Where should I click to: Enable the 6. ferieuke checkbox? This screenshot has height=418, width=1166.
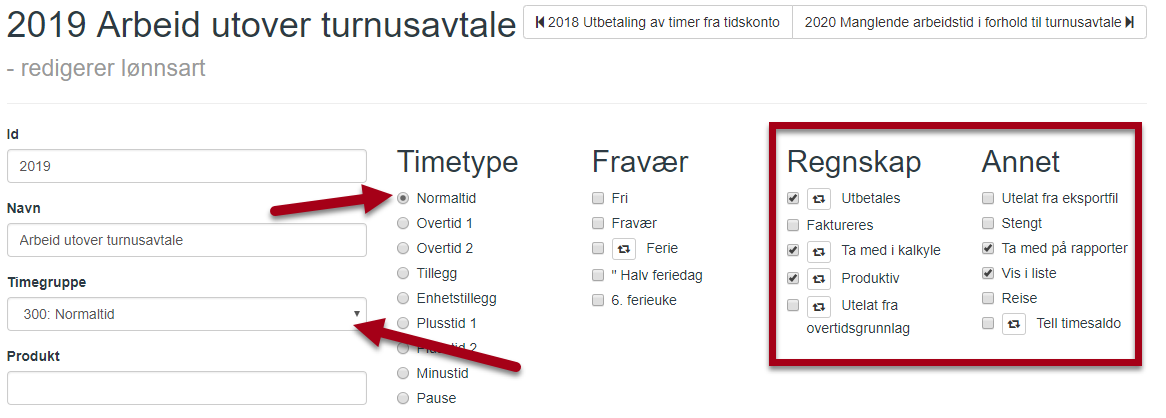tap(598, 300)
